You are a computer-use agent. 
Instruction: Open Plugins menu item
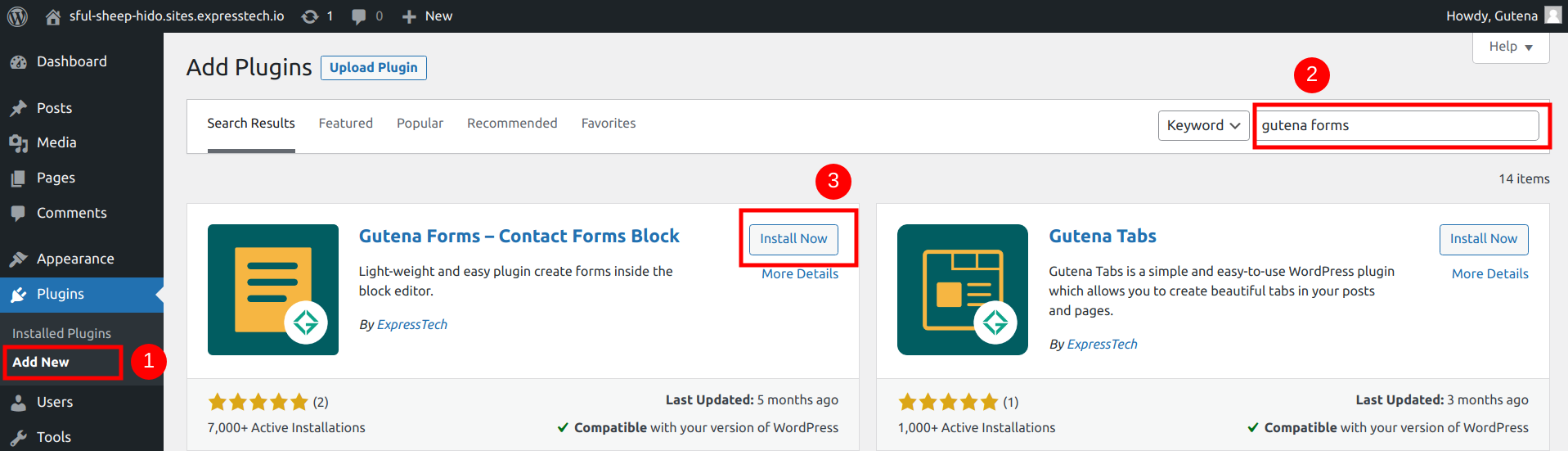click(82, 295)
